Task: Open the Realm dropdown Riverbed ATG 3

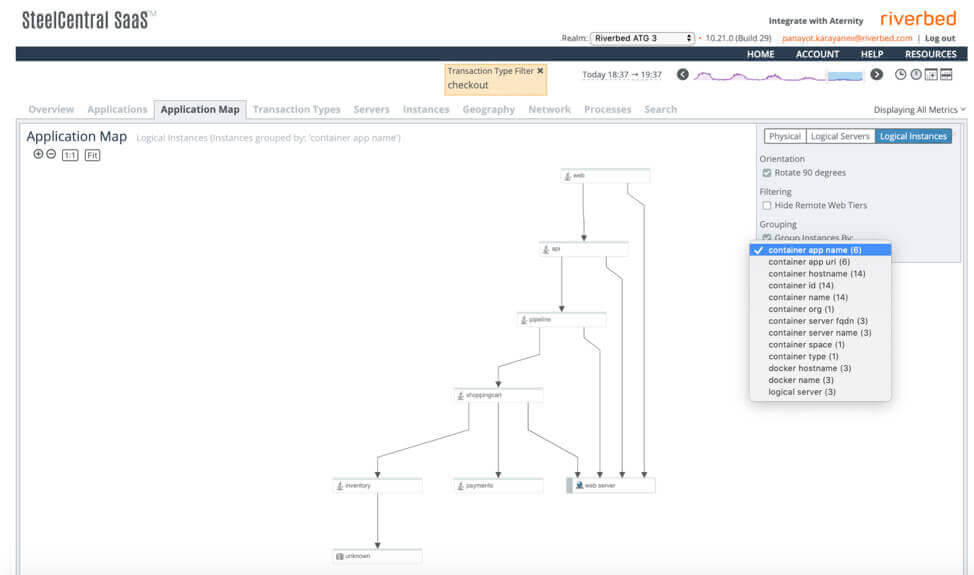Action: tap(642, 38)
